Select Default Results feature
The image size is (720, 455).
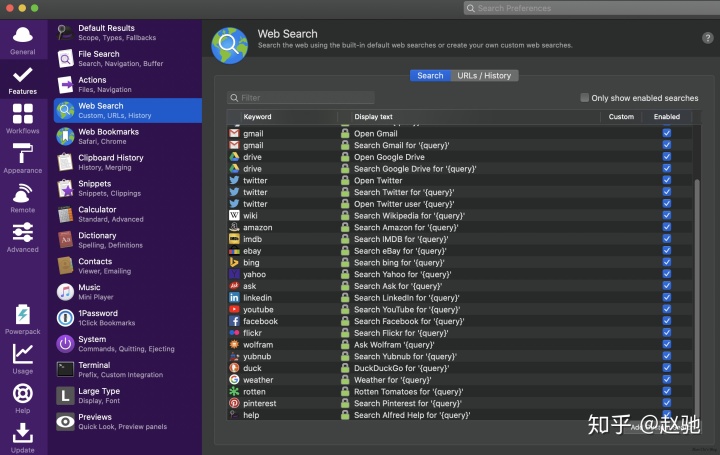click(128, 33)
